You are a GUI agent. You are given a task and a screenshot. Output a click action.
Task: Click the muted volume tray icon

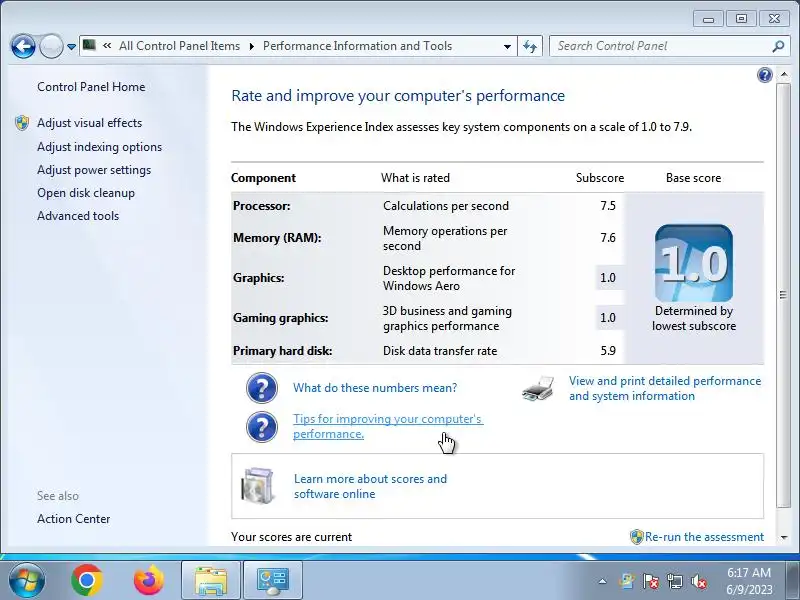[698, 581]
